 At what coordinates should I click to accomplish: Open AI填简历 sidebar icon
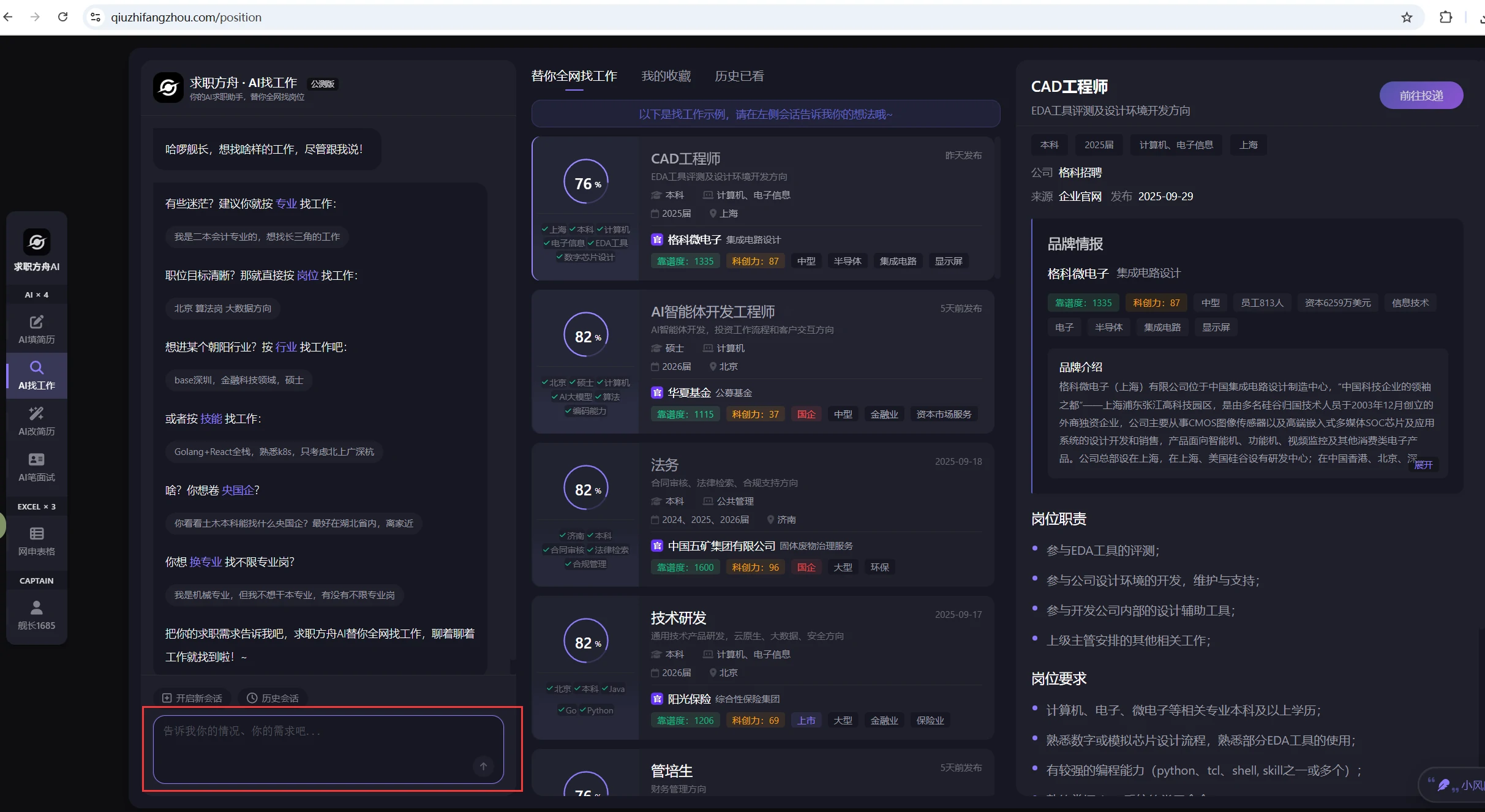click(x=36, y=329)
